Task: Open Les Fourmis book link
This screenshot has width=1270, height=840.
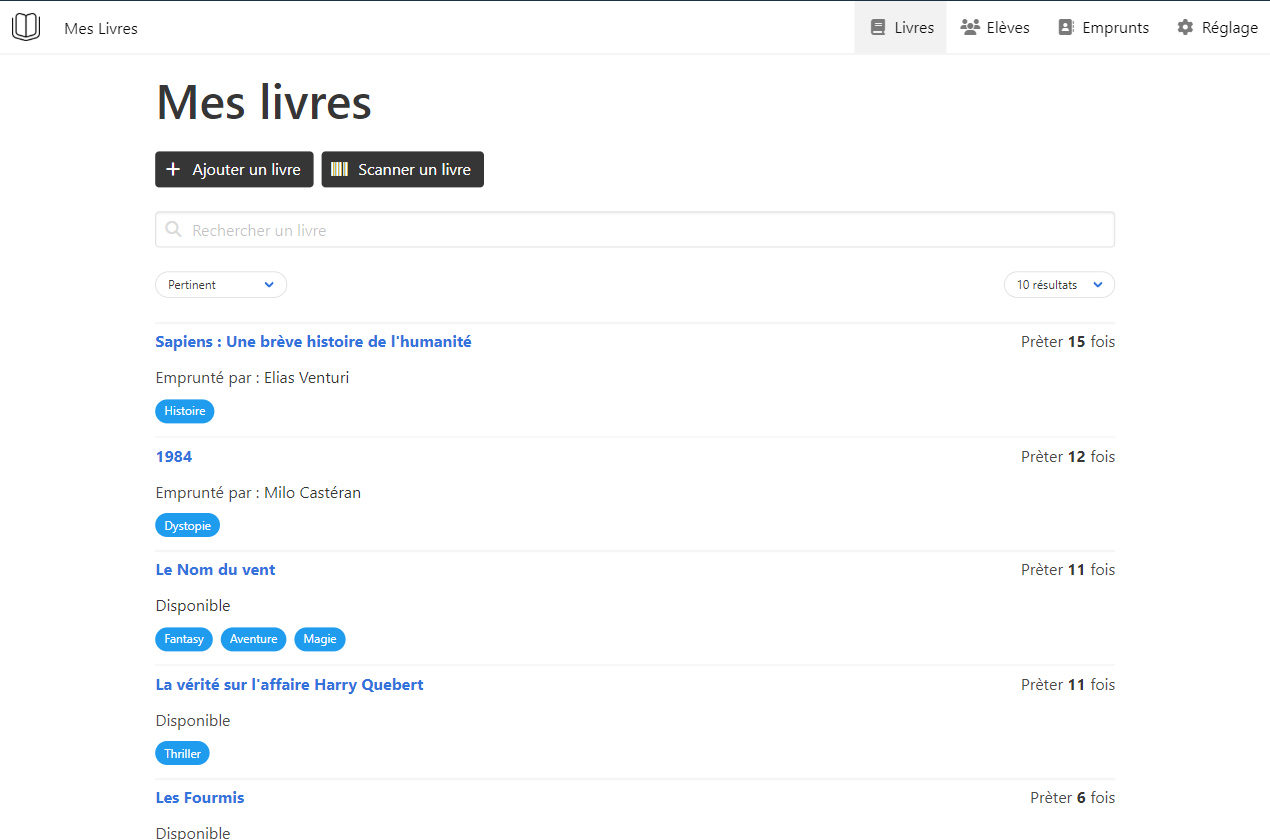Action: point(200,798)
